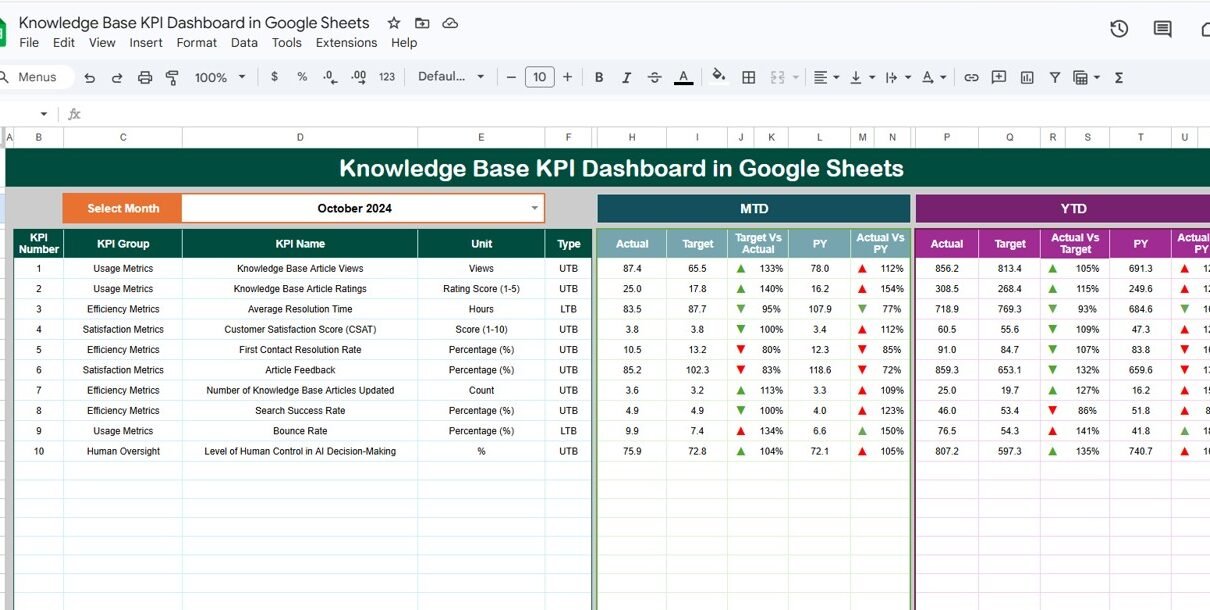The width and height of the screenshot is (1210, 610).
Task: Open the font family dropdown
Action: (x=450, y=77)
